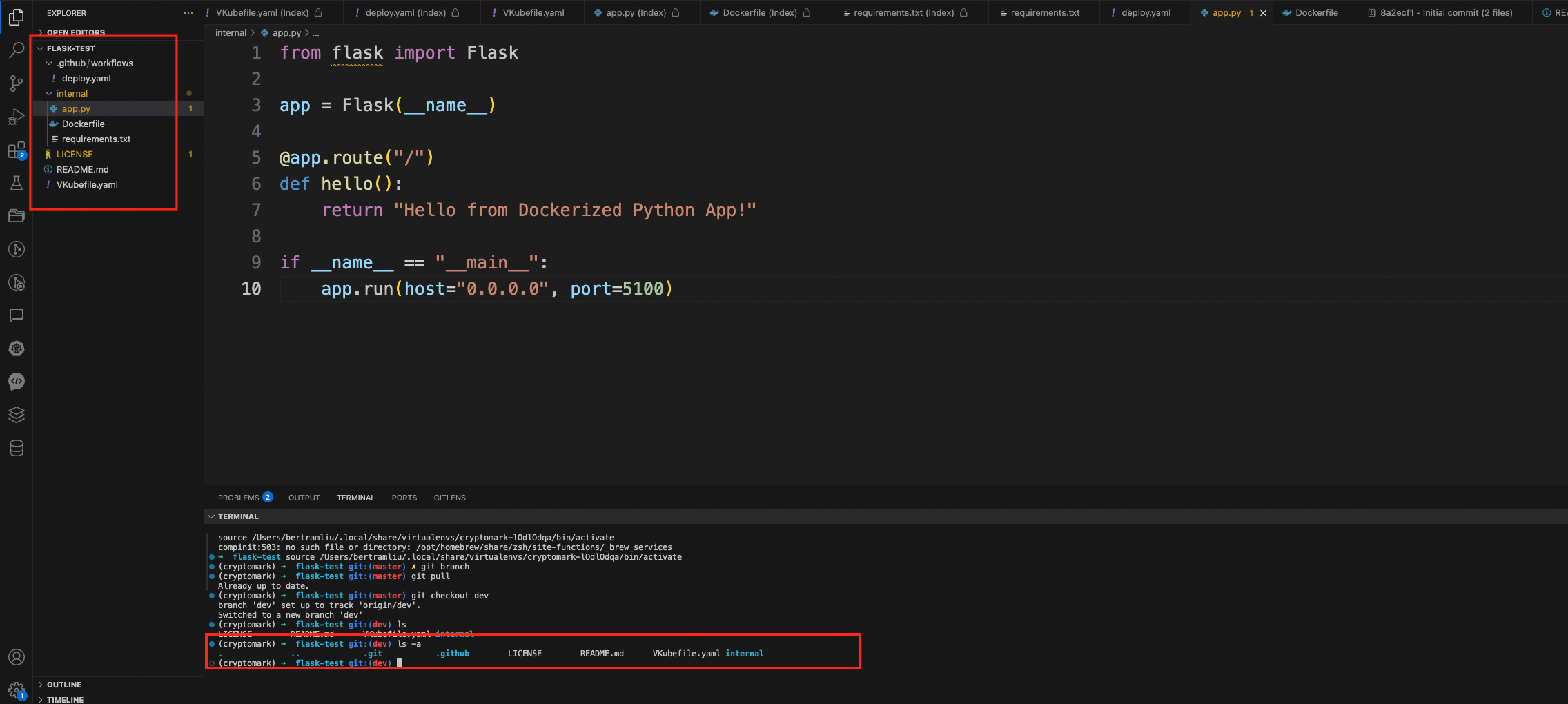Viewport: 1568px width, 704px height.
Task: Click the internal breadcrumb segment
Action: pyautogui.click(x=231, y=33)
